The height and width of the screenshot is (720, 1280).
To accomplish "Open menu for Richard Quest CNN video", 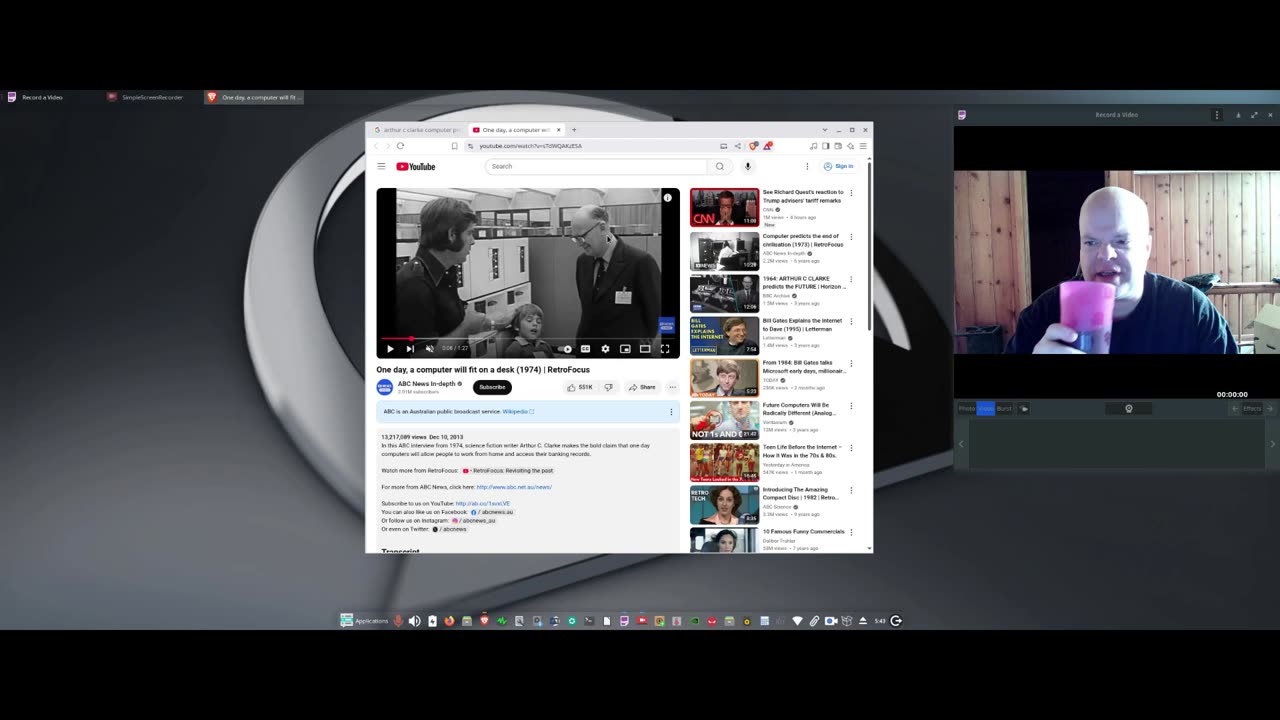I will 851,194.
